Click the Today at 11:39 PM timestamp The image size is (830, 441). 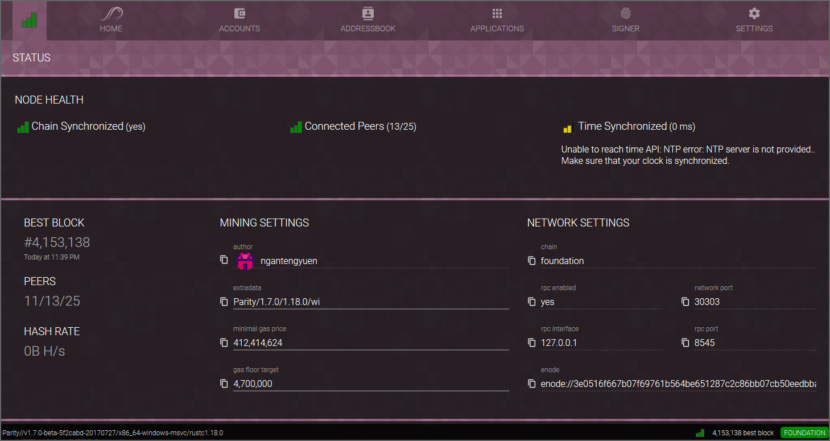(x=51, y=257)
